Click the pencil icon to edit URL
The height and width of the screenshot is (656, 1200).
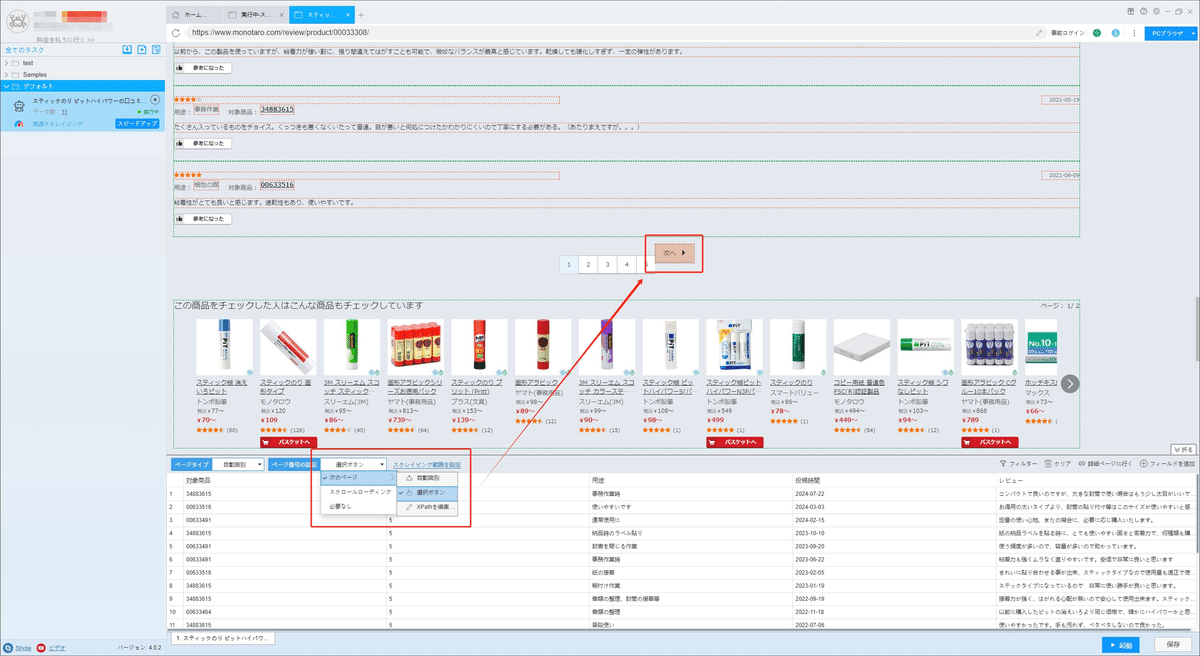click(1040, 33)
